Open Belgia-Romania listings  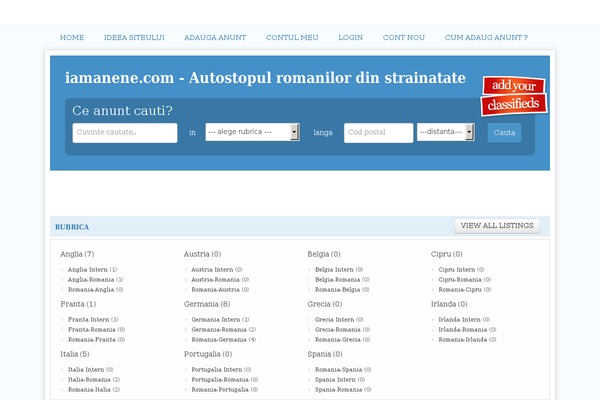click(x=342, y=279)
